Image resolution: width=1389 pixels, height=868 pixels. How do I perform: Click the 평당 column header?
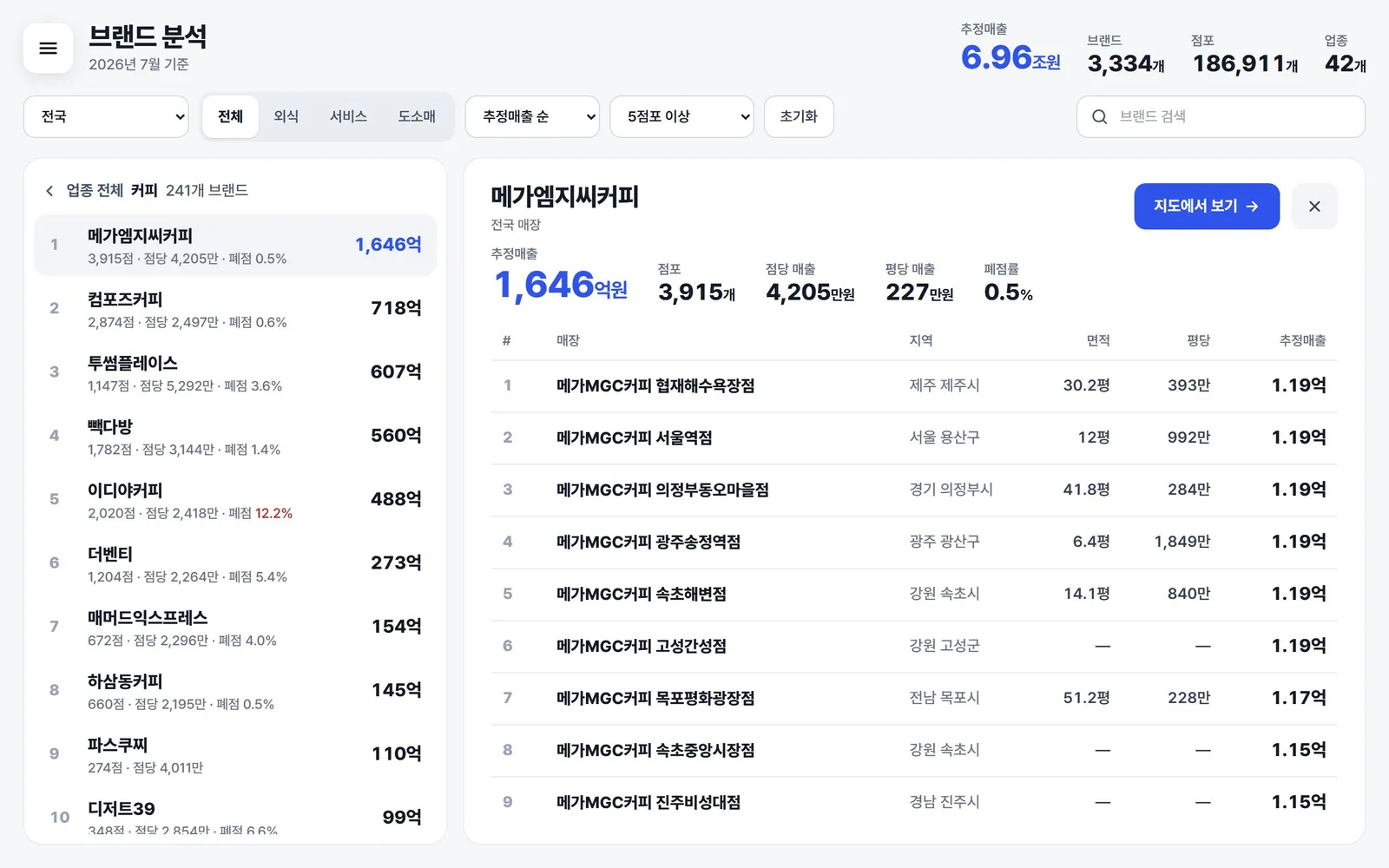pos(1199,340)
